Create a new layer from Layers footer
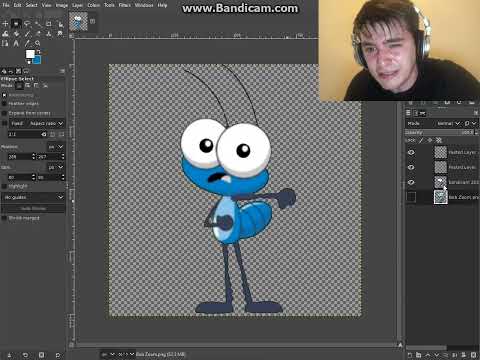This screenshot has height=360, width=480. [x=410, y=355]
